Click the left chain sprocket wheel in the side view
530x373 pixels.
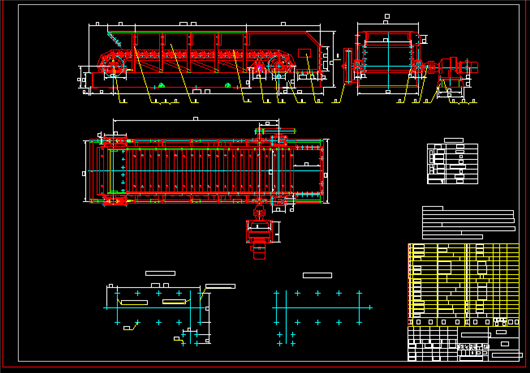(113, 65)
